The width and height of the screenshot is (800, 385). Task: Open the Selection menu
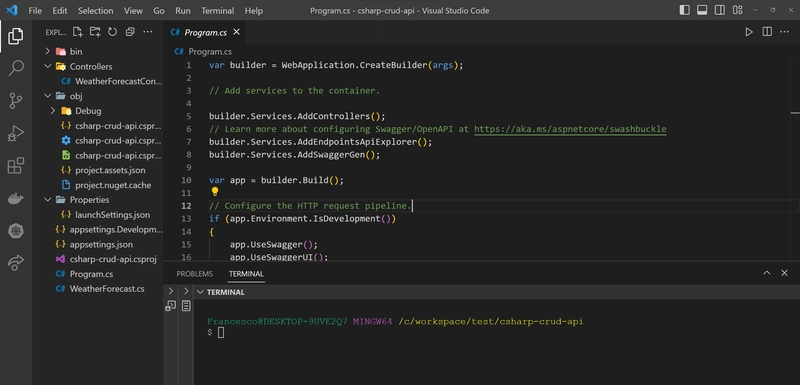pyautogui.click(x=95, y=10)
